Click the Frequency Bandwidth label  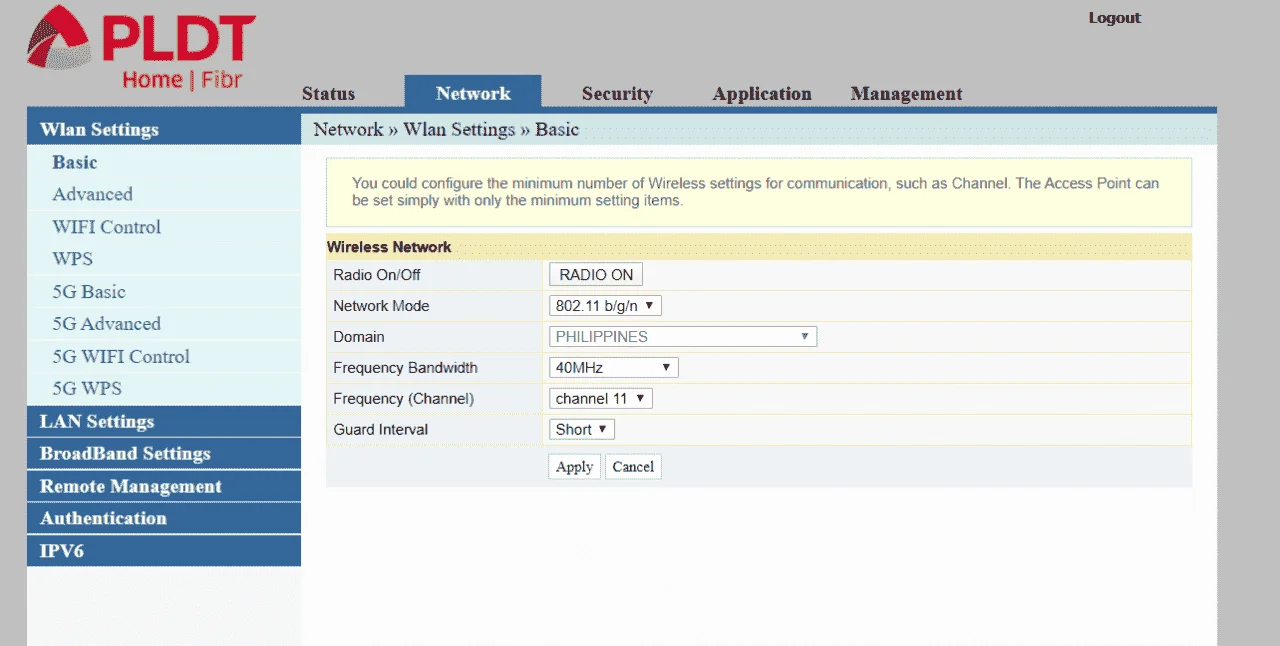405,367
